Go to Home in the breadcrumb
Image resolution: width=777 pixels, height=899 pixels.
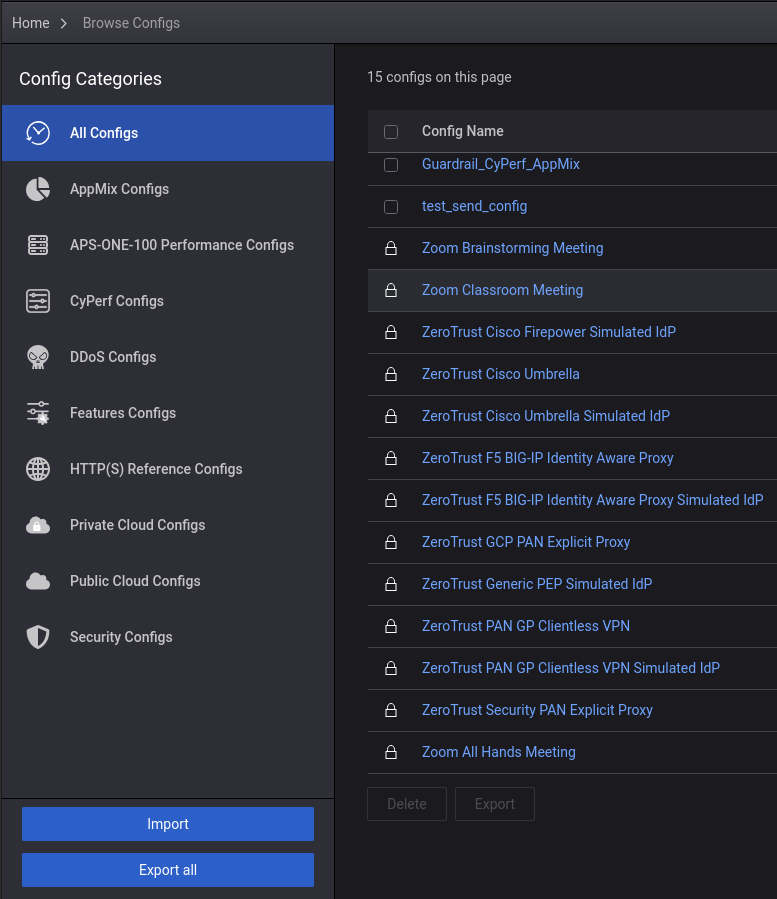[31, 23]
